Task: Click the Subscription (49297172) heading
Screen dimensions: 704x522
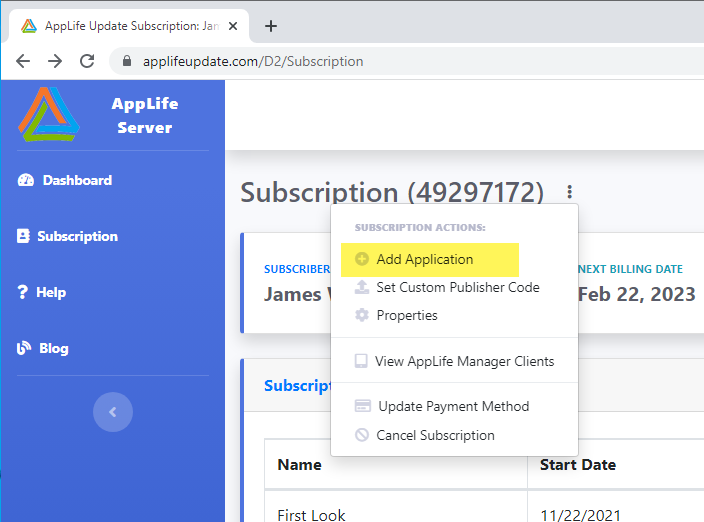Action: 392,192
